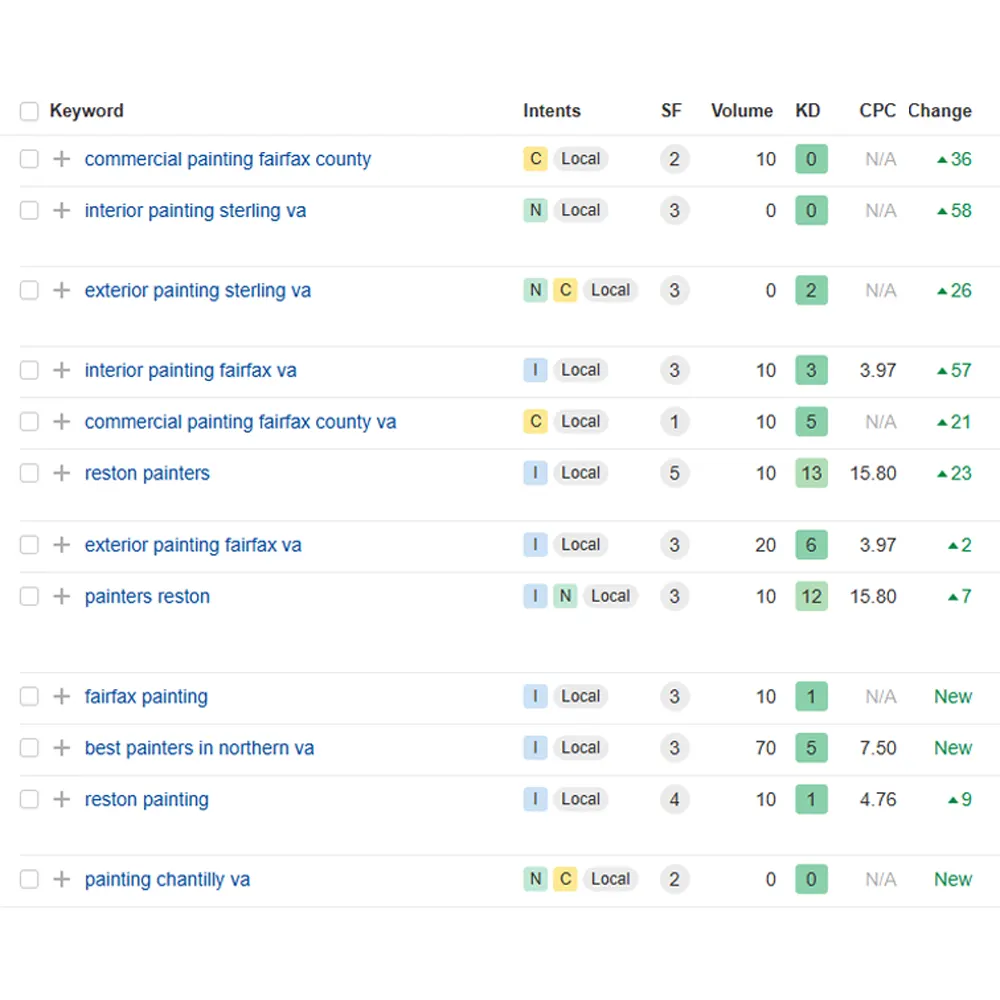Viewport: 1000px width, 1000px height.
Task: Click the Navigational intent badge for 'painters reston'
Action: 565,597
